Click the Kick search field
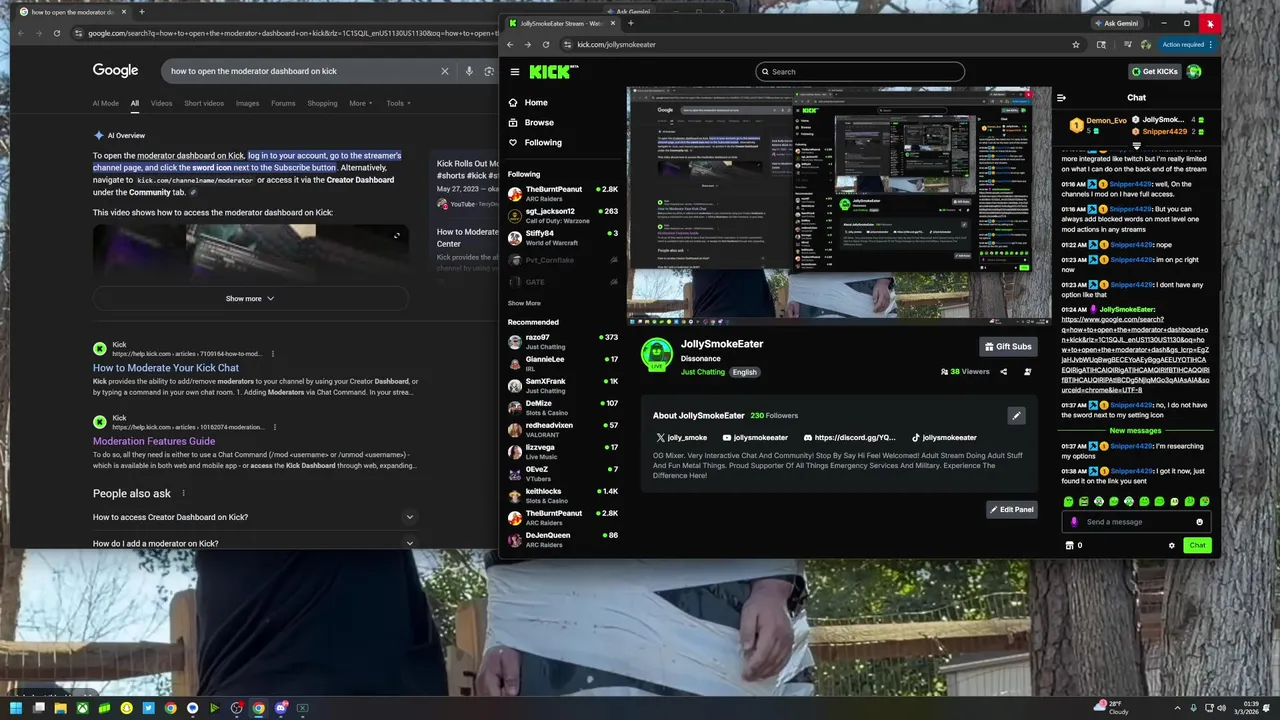Viewport: 1280px width, 720px height. tap(860, 72)
